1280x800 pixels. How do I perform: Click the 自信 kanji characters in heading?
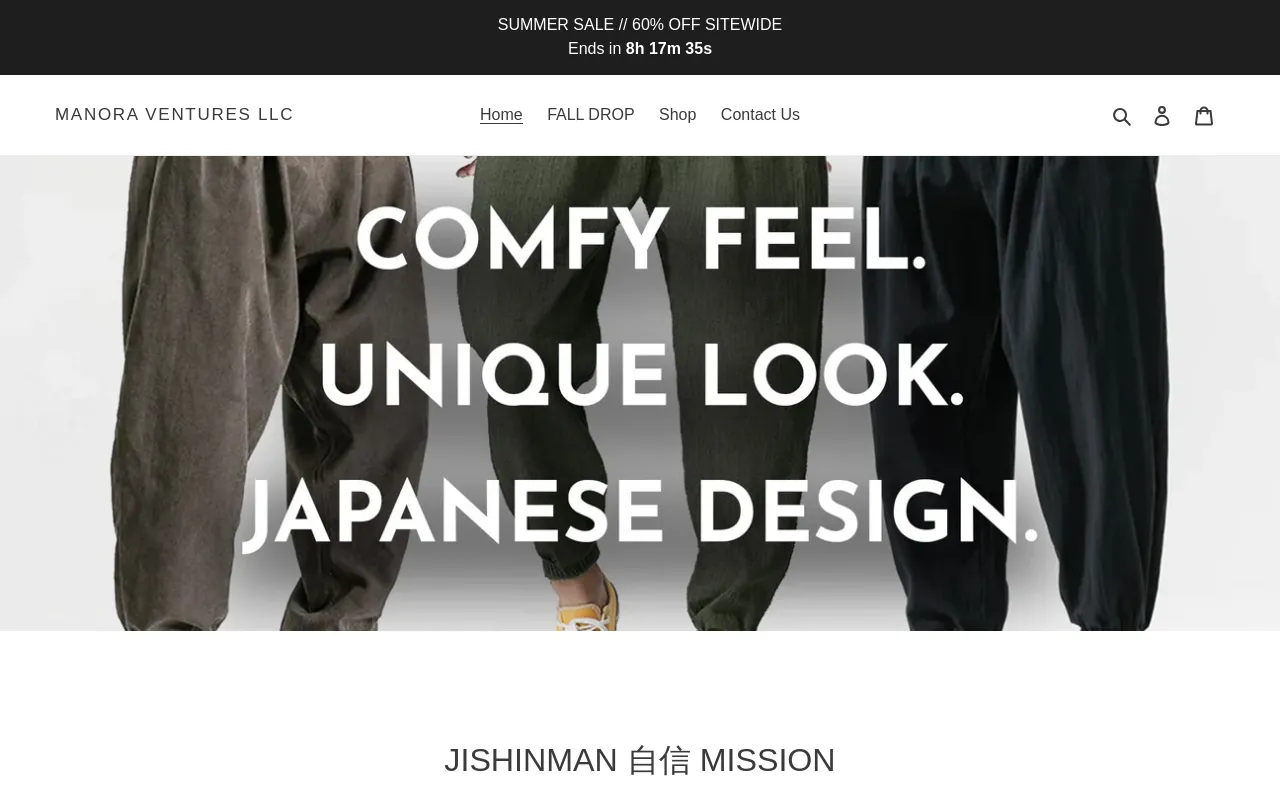(659, 761)
